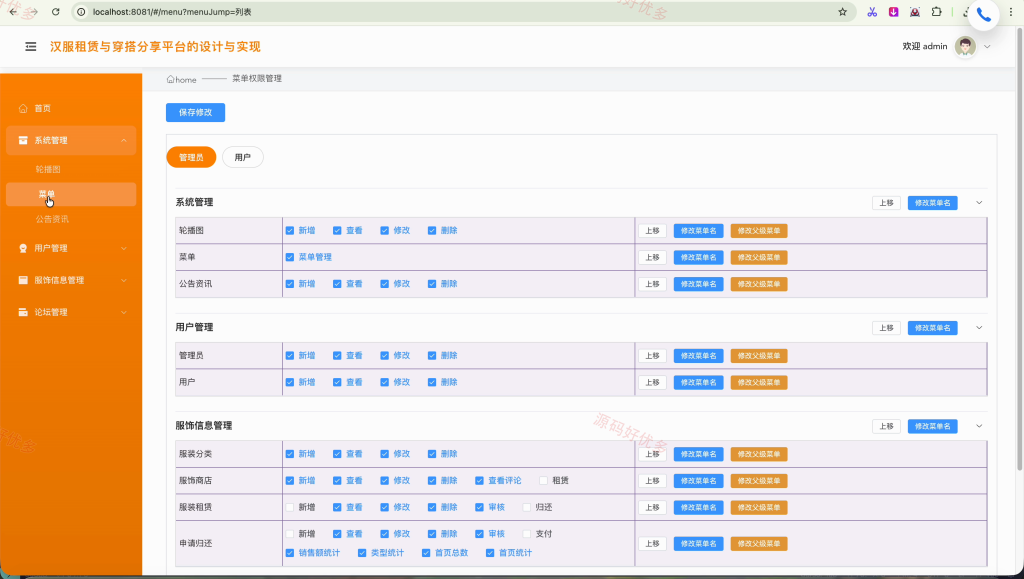Open 公告资讯 in sidebar submenu

tap(52, 219)
